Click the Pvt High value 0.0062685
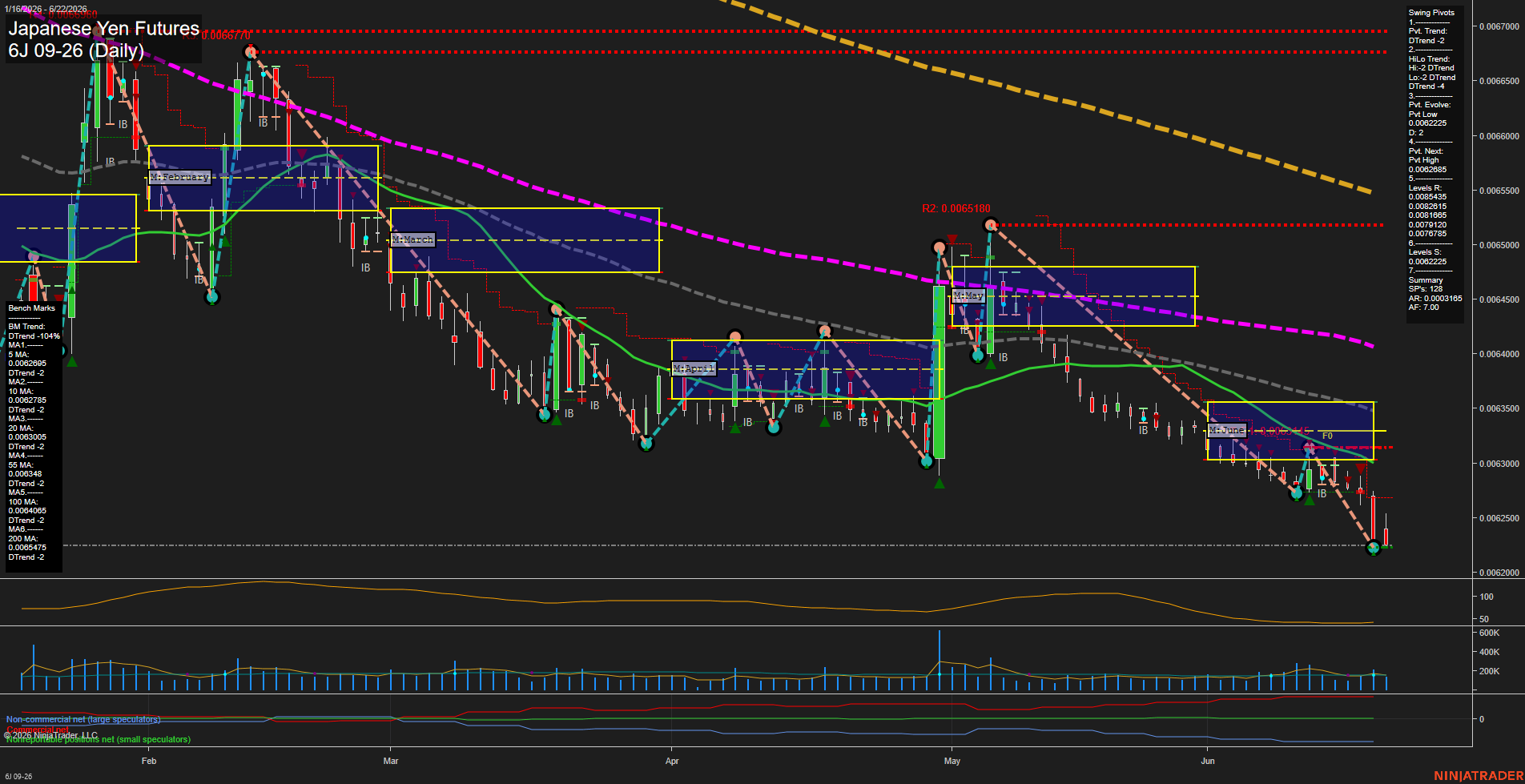This screenshot has height=784, width=1525. coord(1427,170)
